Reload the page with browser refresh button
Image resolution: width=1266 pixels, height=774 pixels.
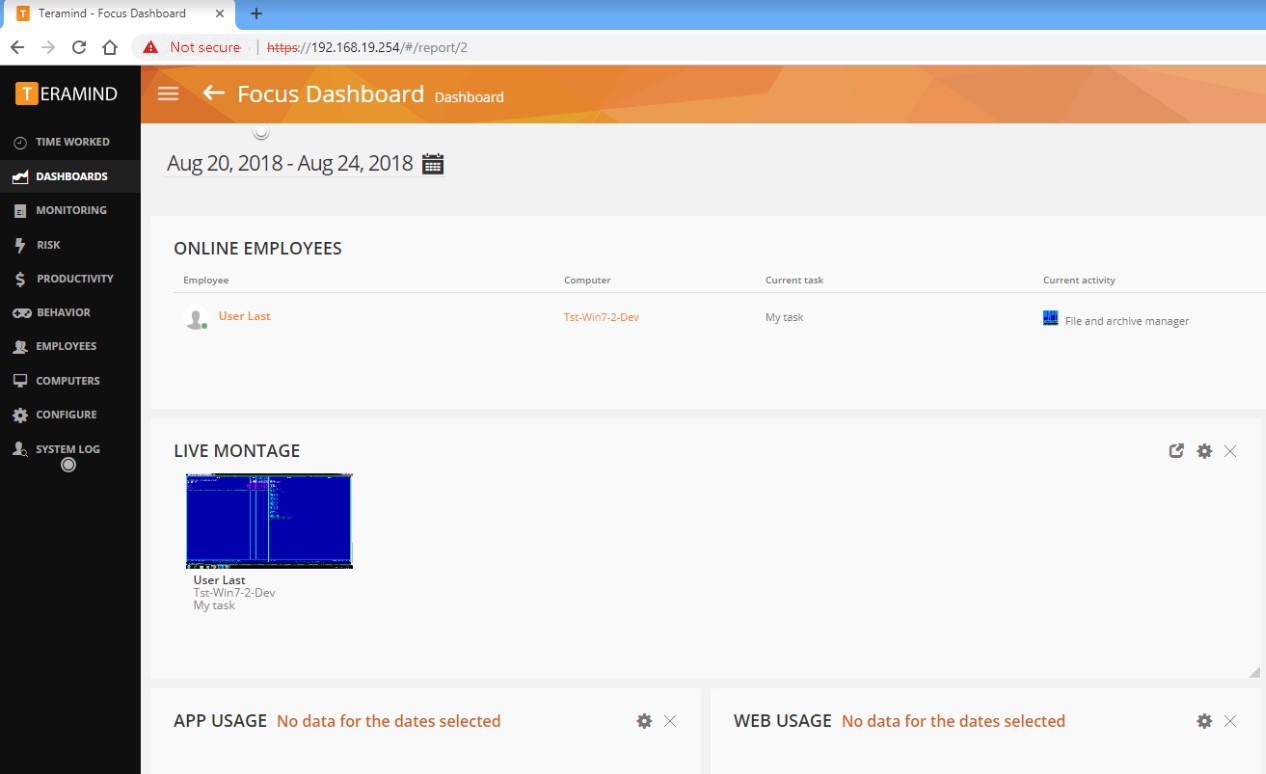point(79,47)
